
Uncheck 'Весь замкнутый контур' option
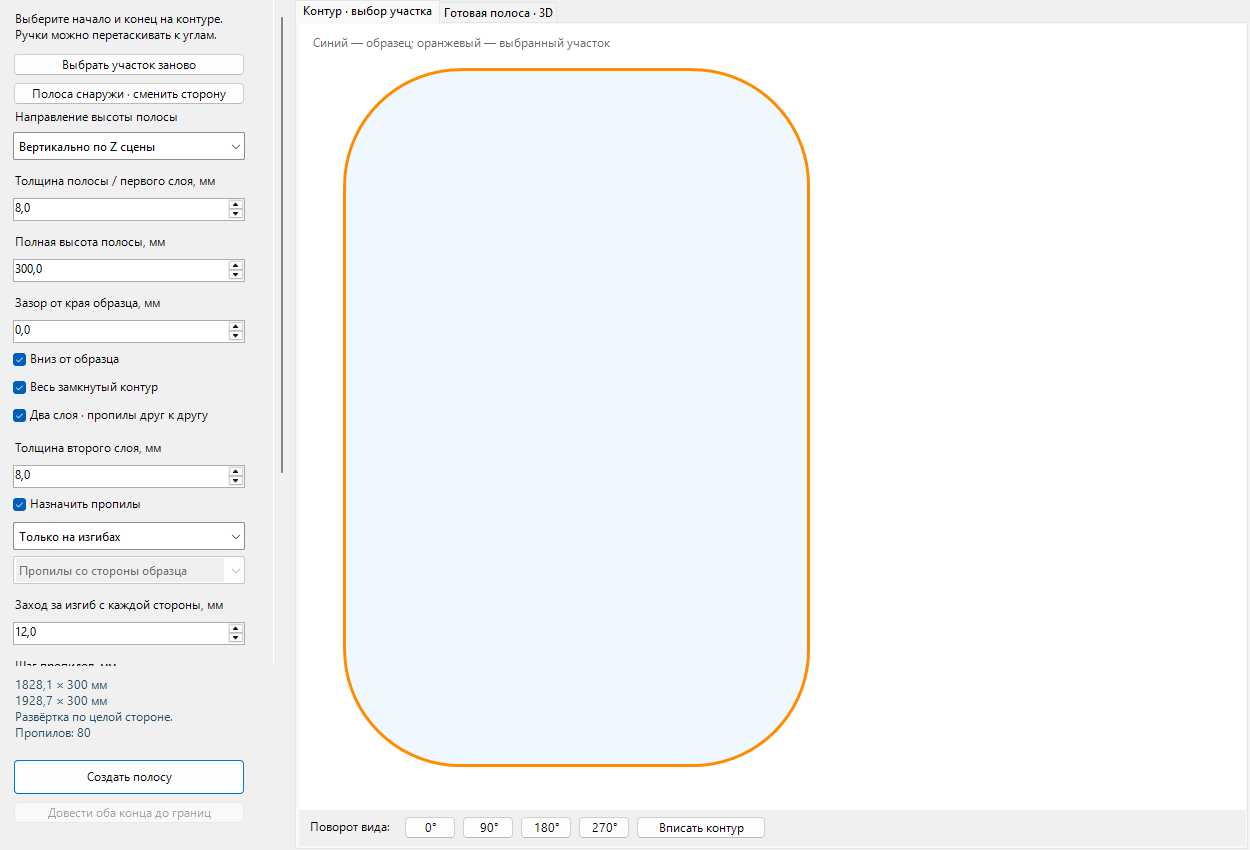click(20, 387)
